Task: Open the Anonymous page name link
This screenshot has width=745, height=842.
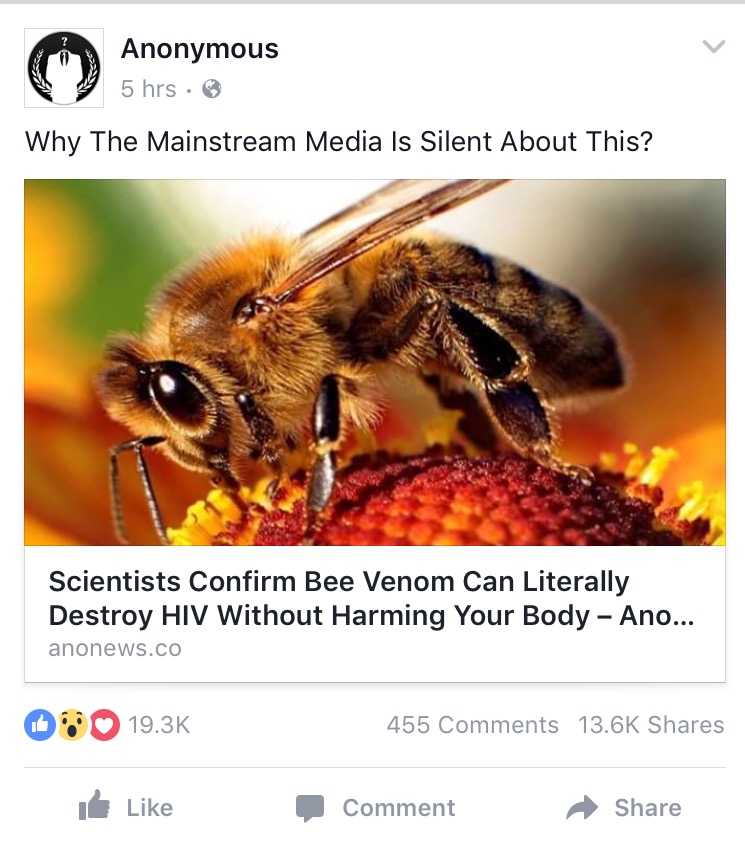Action: click(x=200, y=49)
